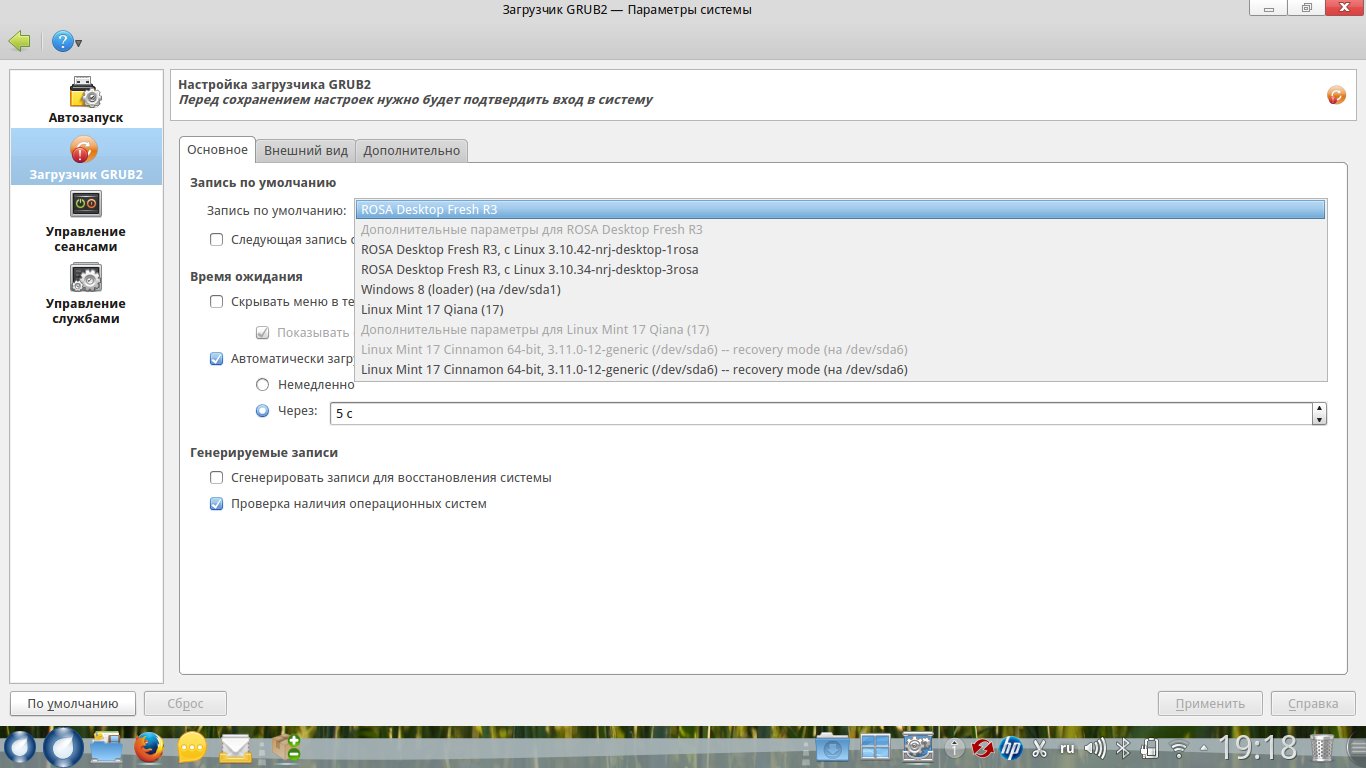
Task: Select the Через radio button
Action: click(x=263, y=410)
